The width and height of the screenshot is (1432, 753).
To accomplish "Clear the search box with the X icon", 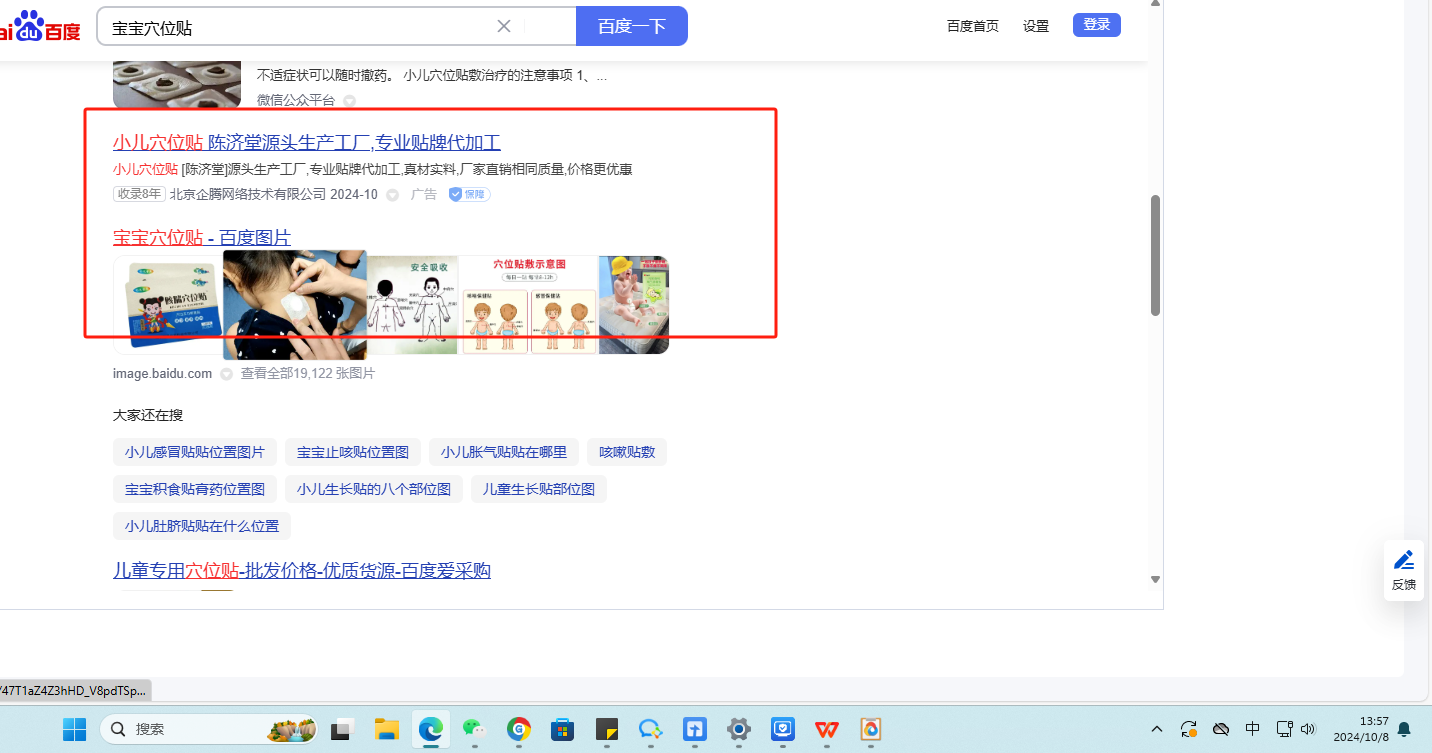I will [x=504, y=26].
